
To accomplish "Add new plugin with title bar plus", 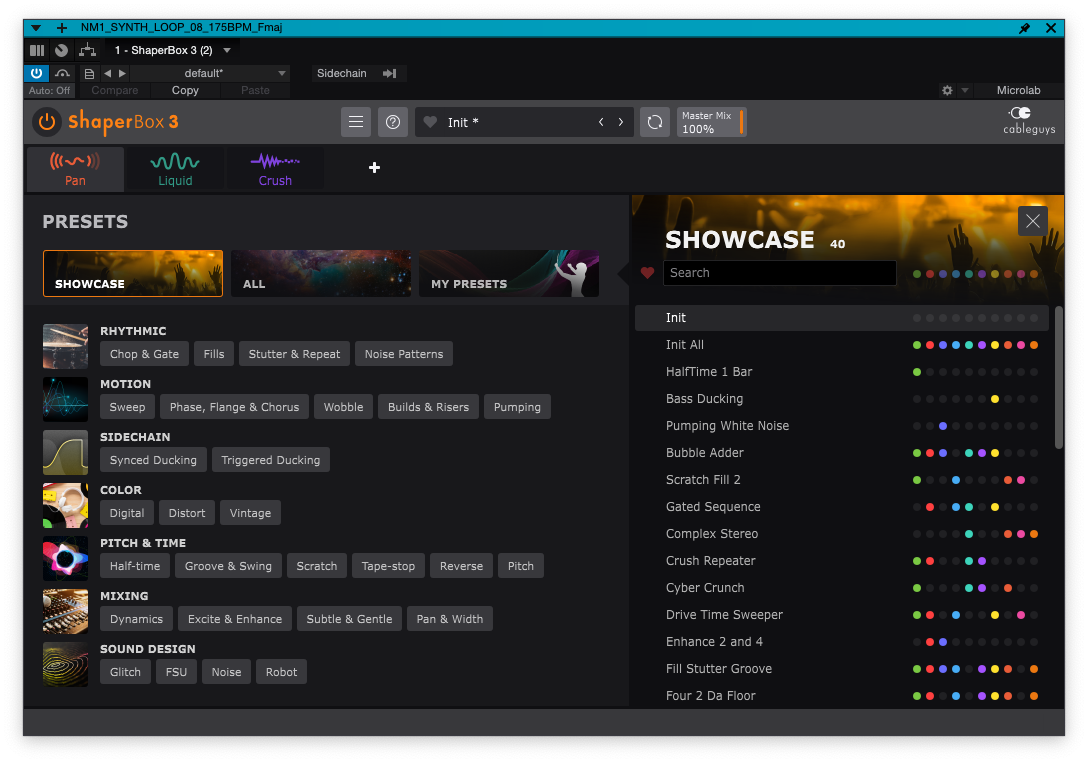I will [x=62, y=28].
